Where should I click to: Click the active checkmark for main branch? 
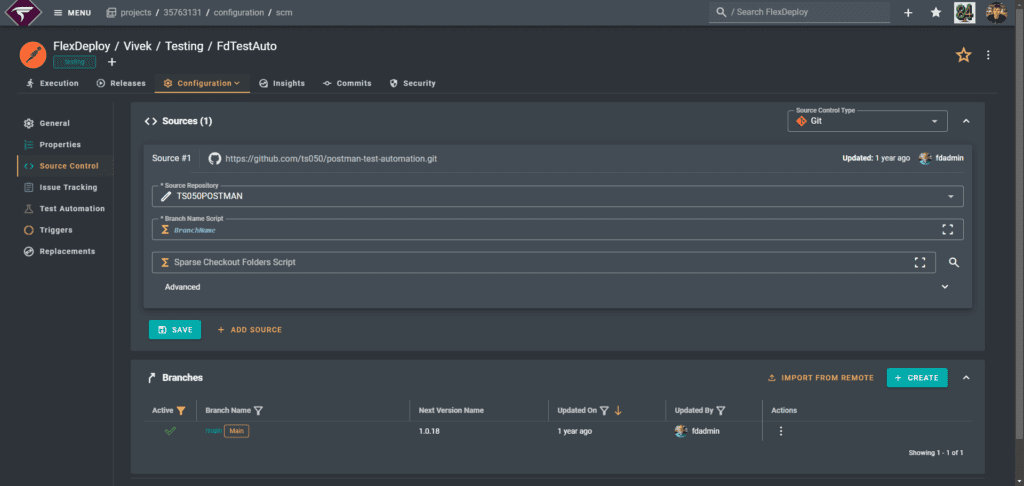point(170,431)
